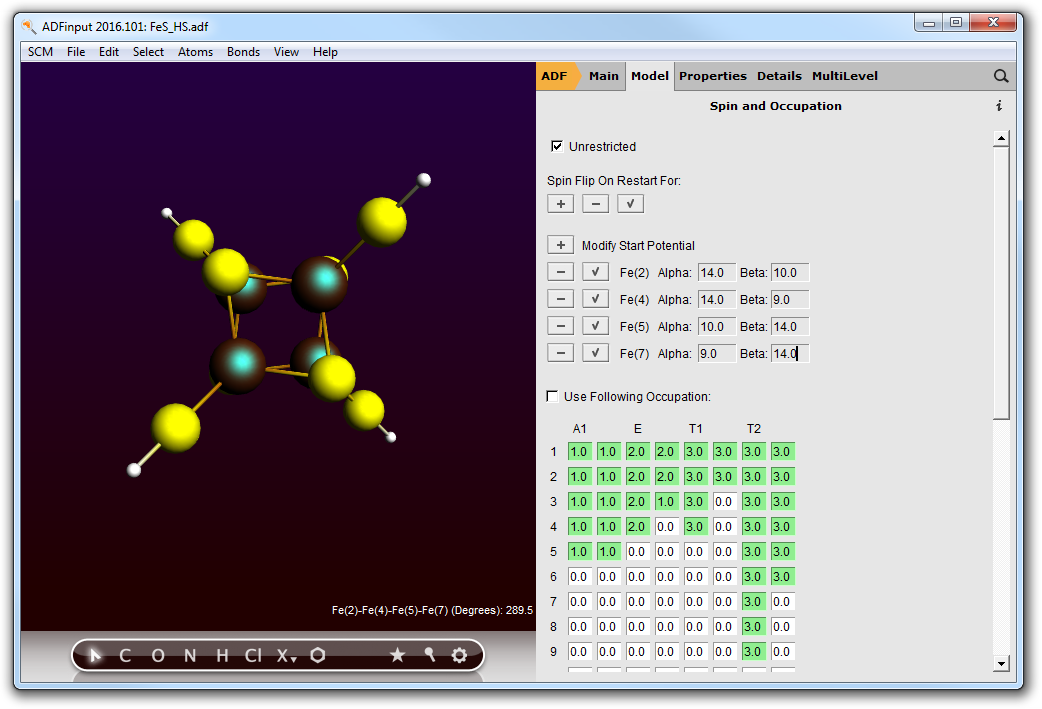Select the ring structure tool
This screenshot has width=1042, height=709.
click(318, 655)
